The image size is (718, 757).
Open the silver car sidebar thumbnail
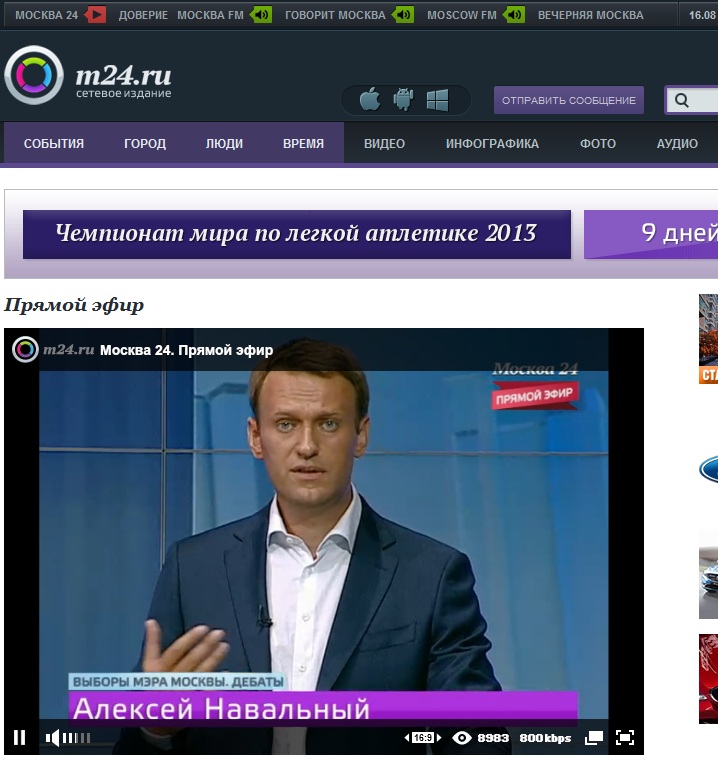click(708, 574)
